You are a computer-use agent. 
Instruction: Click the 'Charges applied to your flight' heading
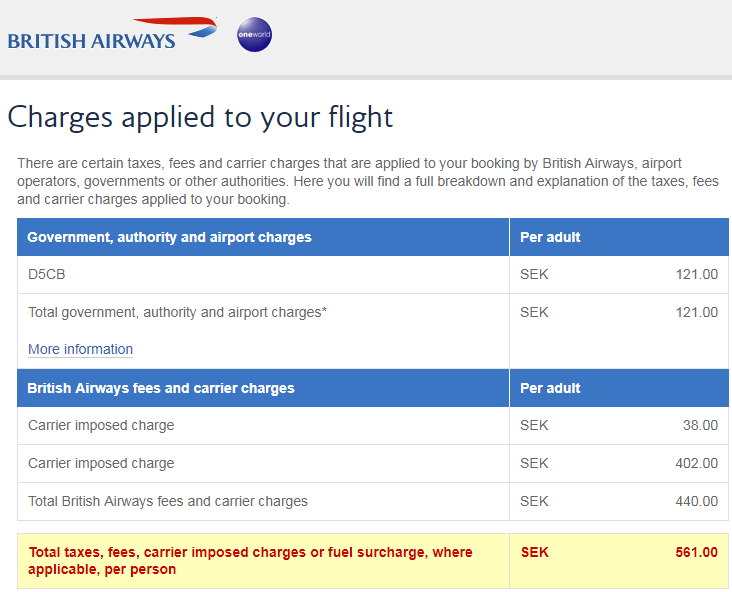coord(200,117)
